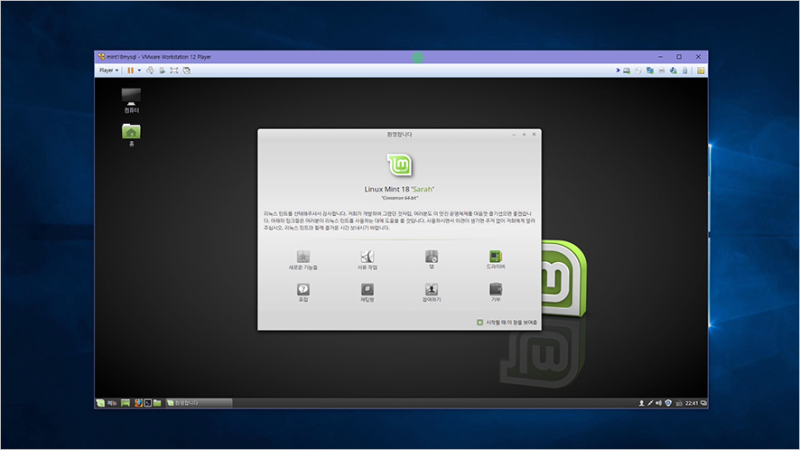Toggle show this dialog at startup checkbox

(x=480, y=322)
